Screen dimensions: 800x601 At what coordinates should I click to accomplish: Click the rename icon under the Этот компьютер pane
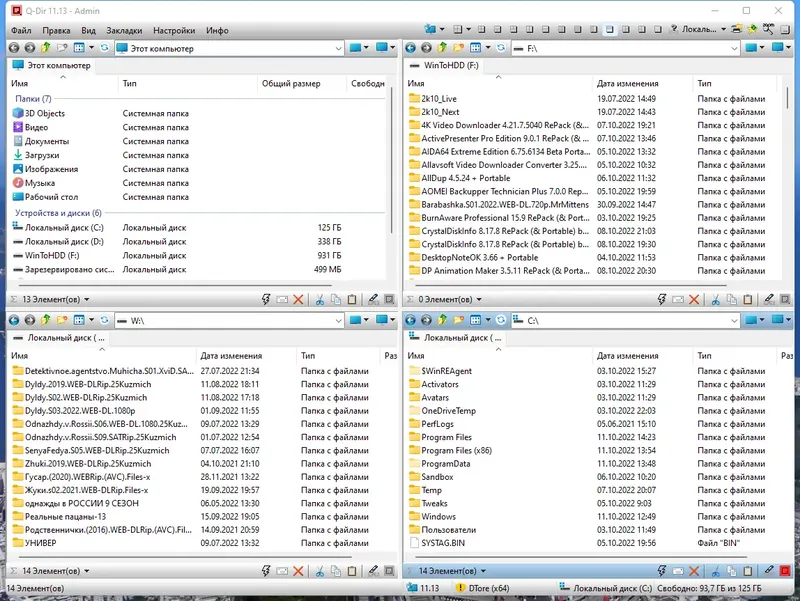point(282,299)
